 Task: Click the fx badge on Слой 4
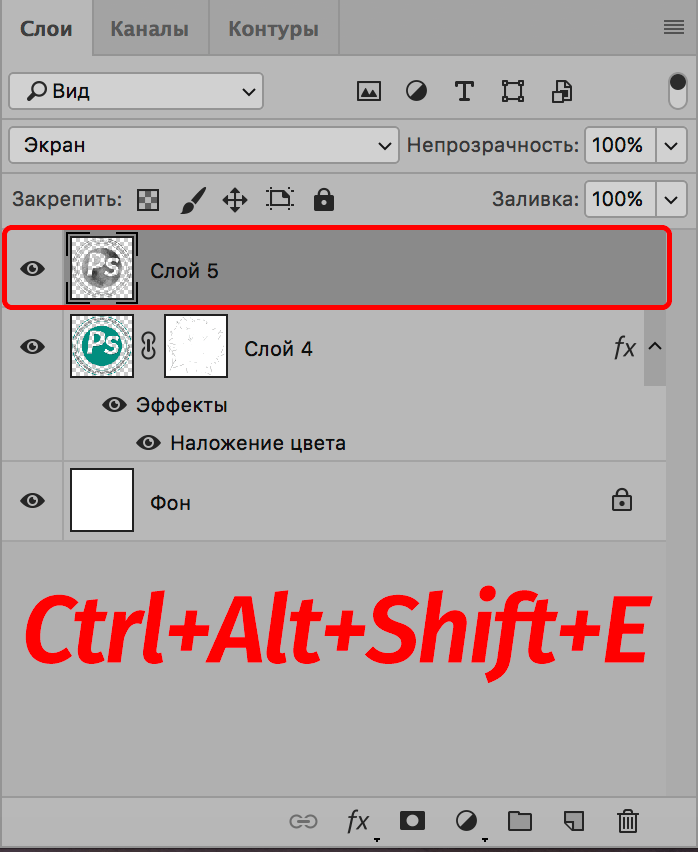pyautogui.click(x=625, y=347)
